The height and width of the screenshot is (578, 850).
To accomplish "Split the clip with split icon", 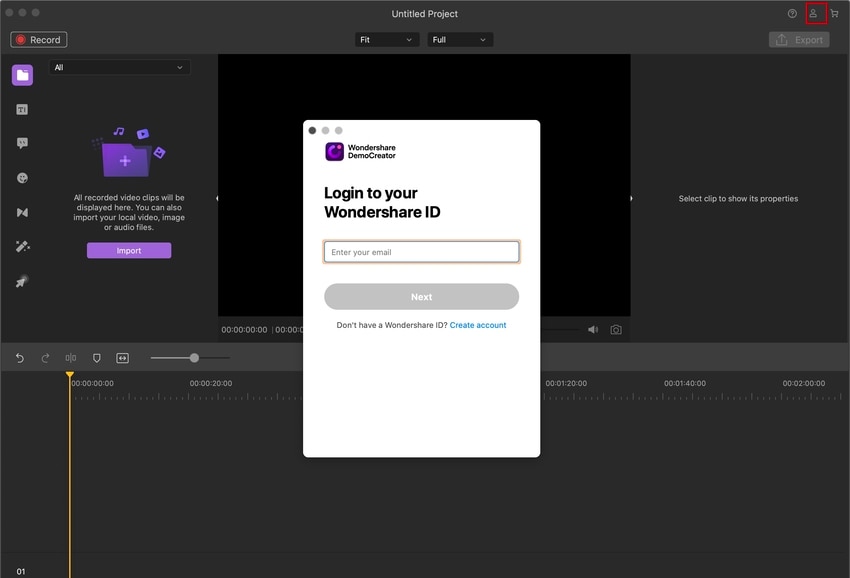I will tap(70, 358).
